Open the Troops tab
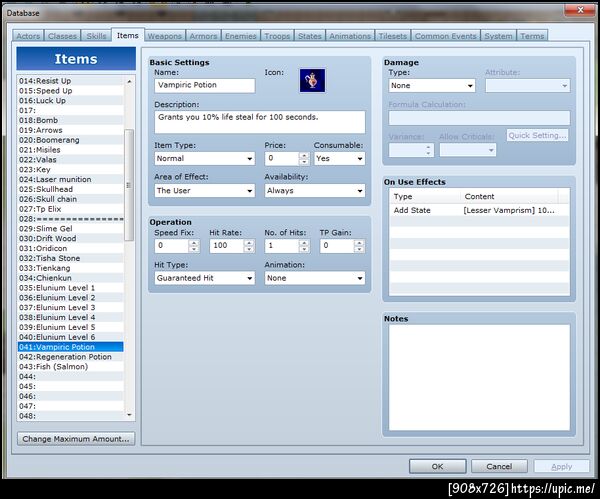Viewport: 600px width, 499px height. click(277, 36)
